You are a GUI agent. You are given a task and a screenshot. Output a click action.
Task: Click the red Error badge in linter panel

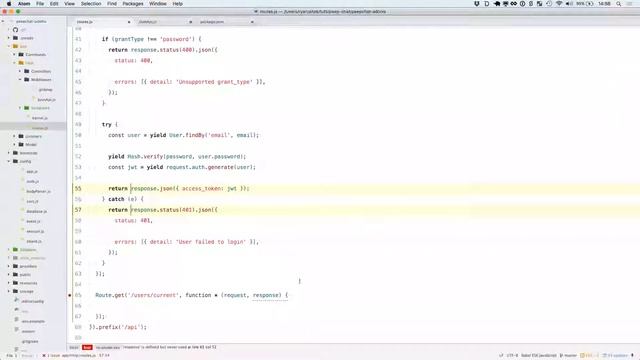click(87, 347)
